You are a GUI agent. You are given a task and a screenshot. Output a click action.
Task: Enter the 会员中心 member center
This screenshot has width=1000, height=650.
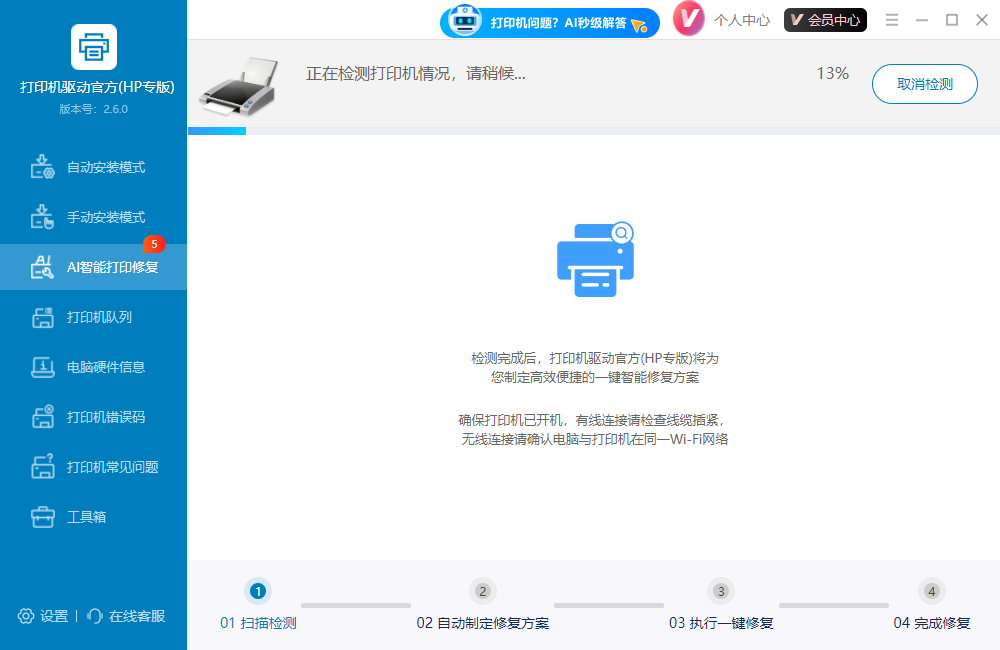[825, 19]
